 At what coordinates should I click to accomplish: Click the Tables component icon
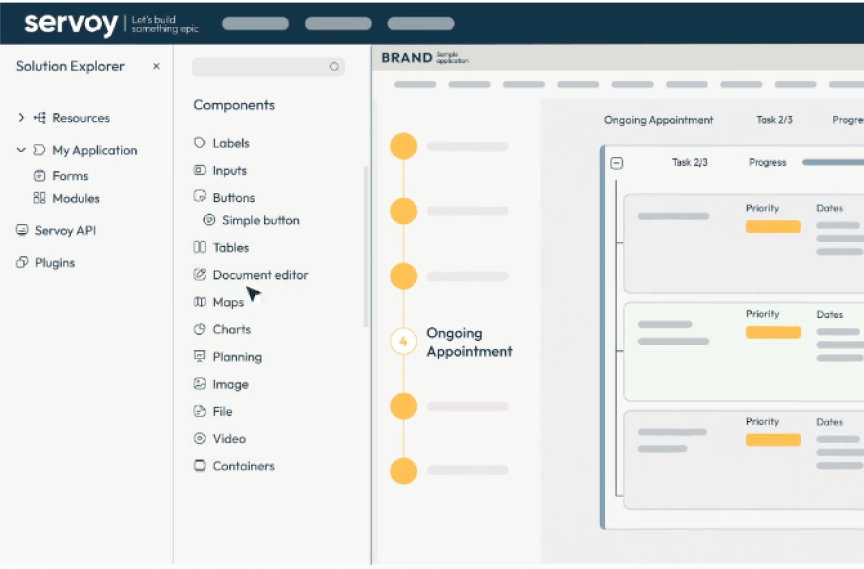(x=200, y=247)
